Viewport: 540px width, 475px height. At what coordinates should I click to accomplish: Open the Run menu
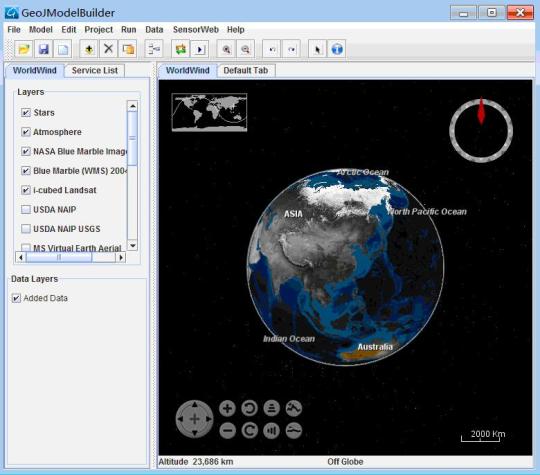[x=128, y=30]
